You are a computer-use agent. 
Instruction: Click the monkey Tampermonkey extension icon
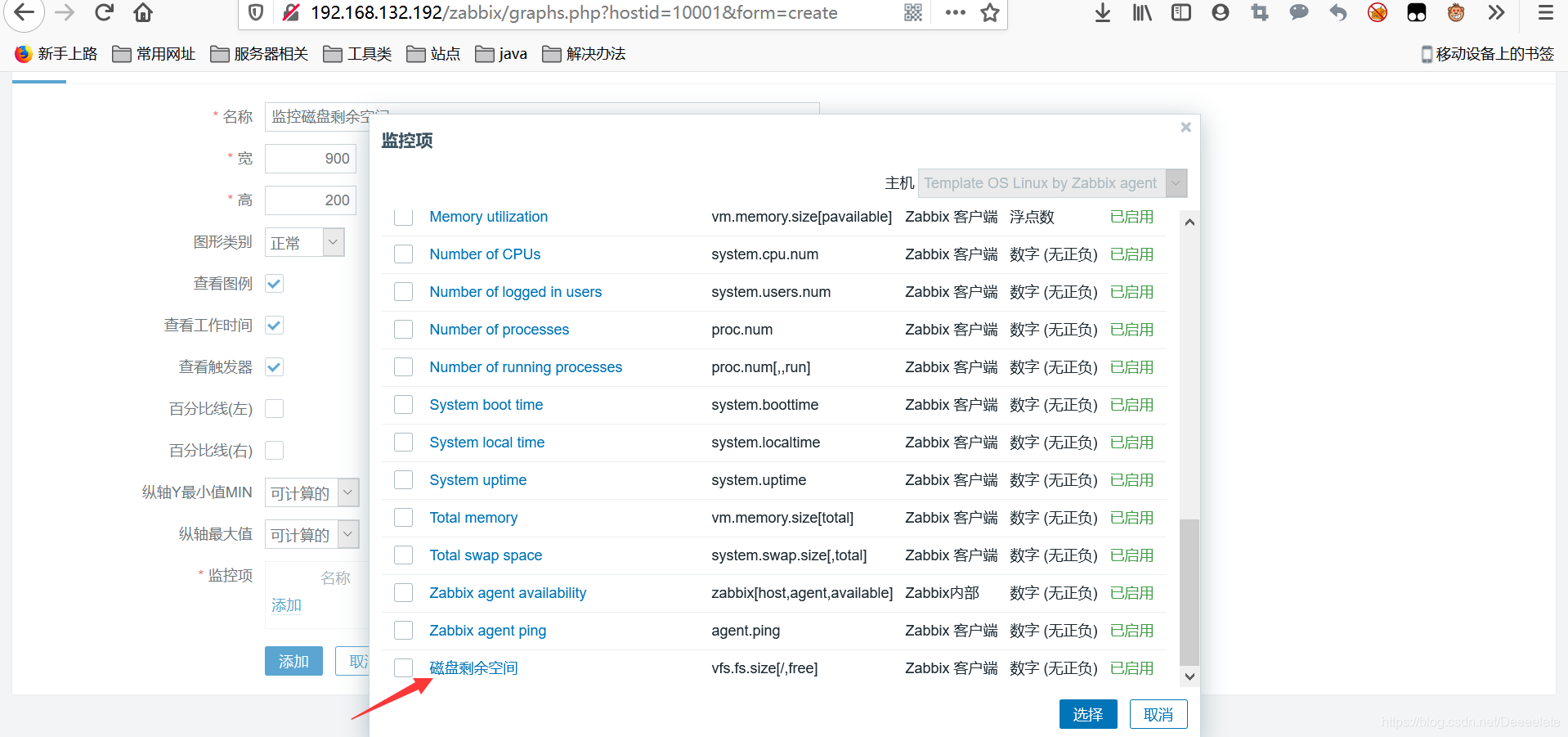[x=1456, y=12]
